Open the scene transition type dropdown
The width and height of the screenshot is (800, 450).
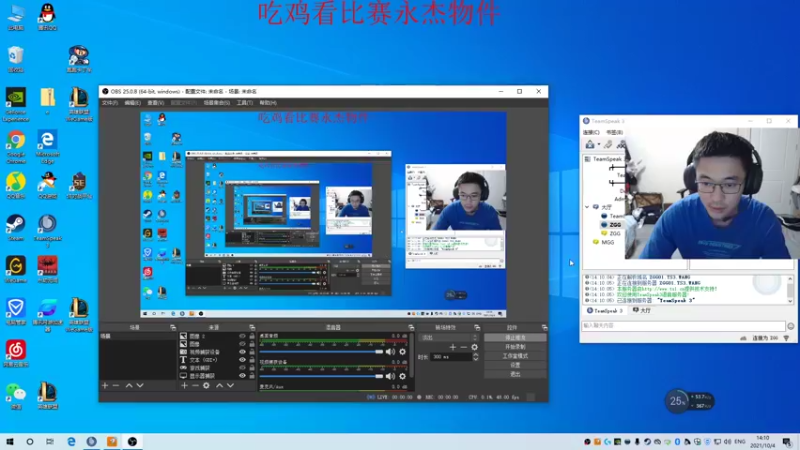pos(448,337)
